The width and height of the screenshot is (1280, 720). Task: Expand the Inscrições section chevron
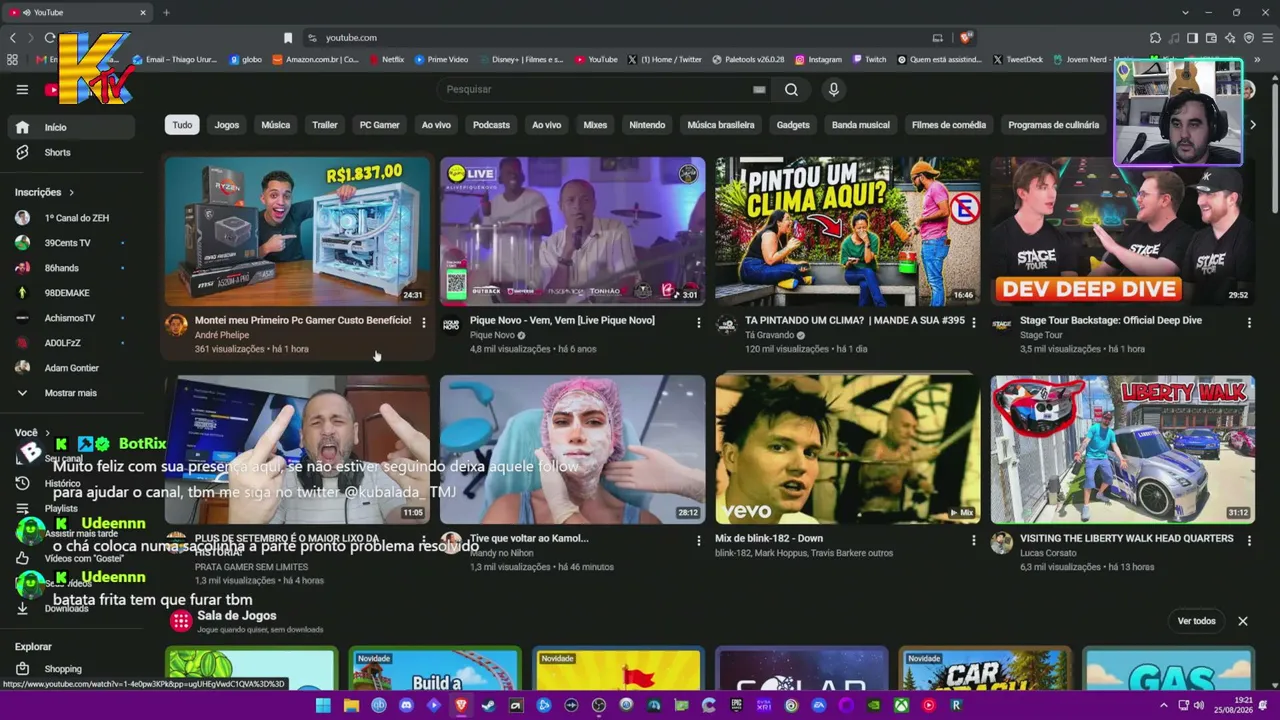click(x=71, y=192)
